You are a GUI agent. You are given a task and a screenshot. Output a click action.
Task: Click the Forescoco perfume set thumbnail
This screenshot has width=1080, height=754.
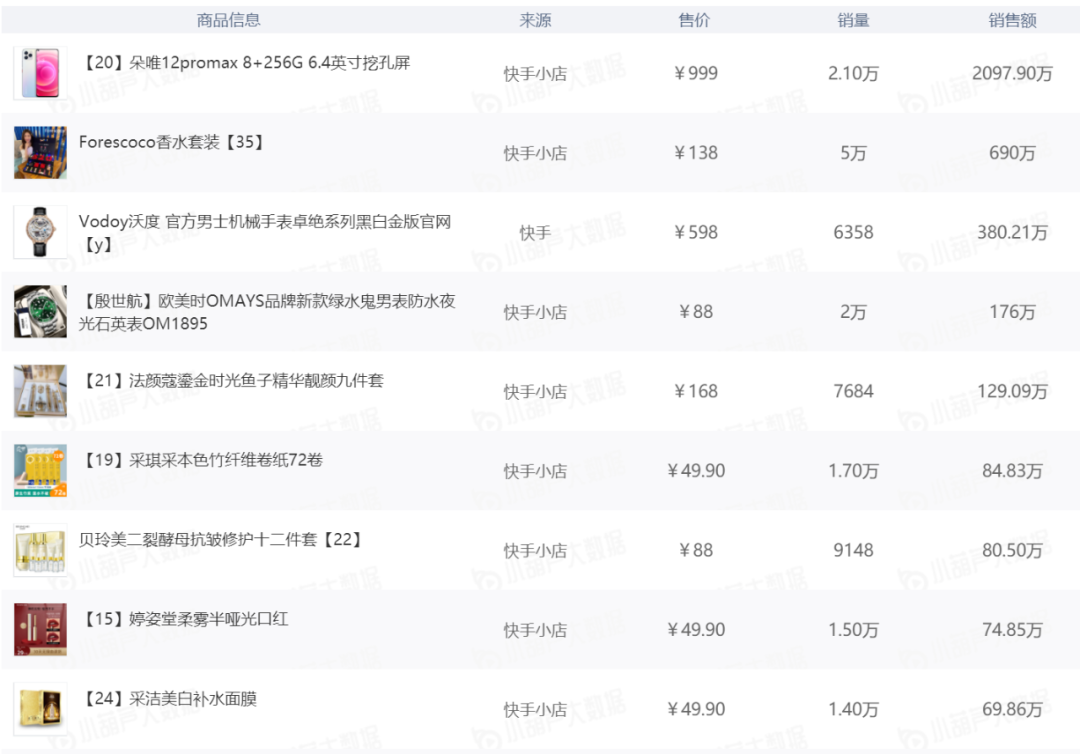point(40,152)
